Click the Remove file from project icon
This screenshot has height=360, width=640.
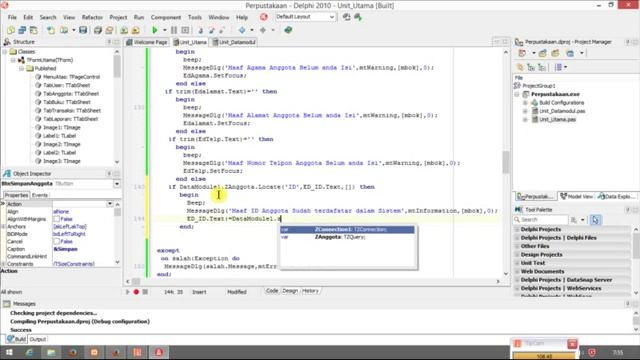(x=136, y=30)
